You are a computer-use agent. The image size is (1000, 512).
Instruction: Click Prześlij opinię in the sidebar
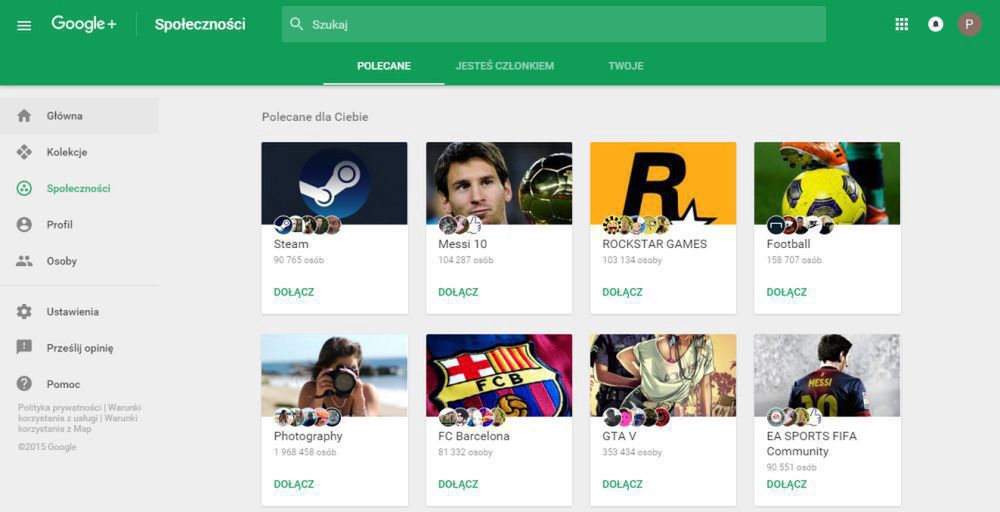pyautogui.click(x=79, y=347)
